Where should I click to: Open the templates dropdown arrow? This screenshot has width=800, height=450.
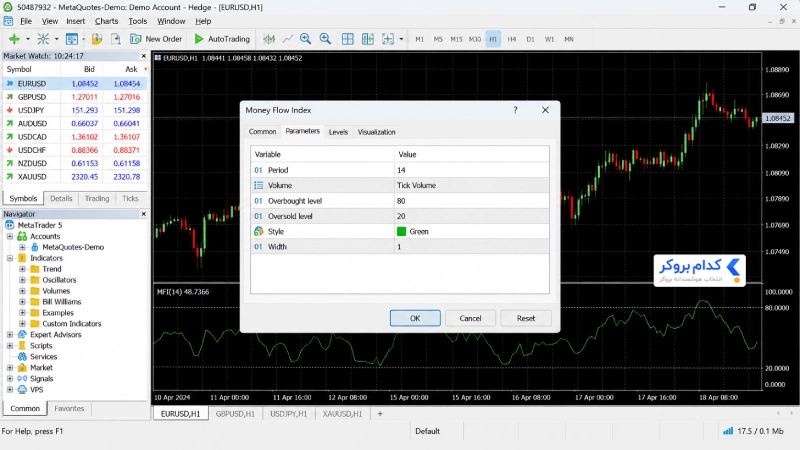(84, 39)
